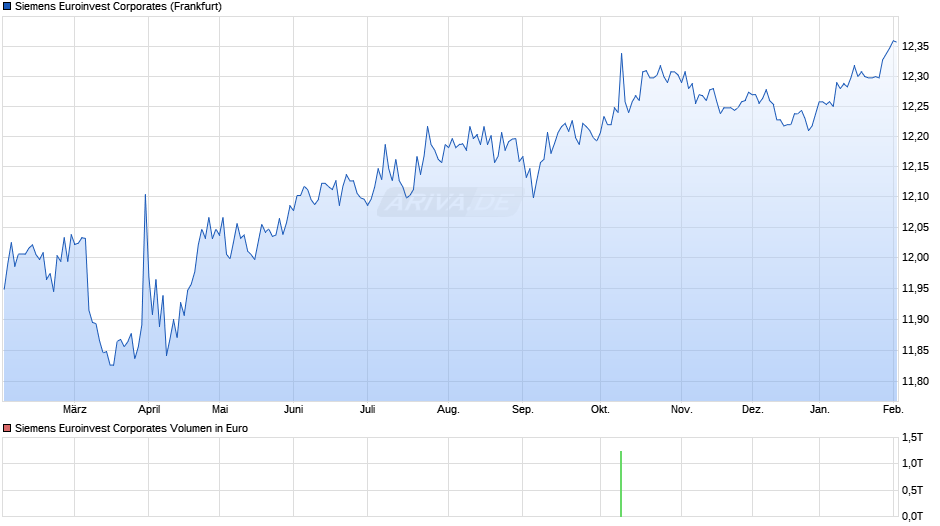This screenshot has width=940, height=526.
Task: Click the 12,25 price axis value
Action: pyautogui.click(x=915, y=106)
